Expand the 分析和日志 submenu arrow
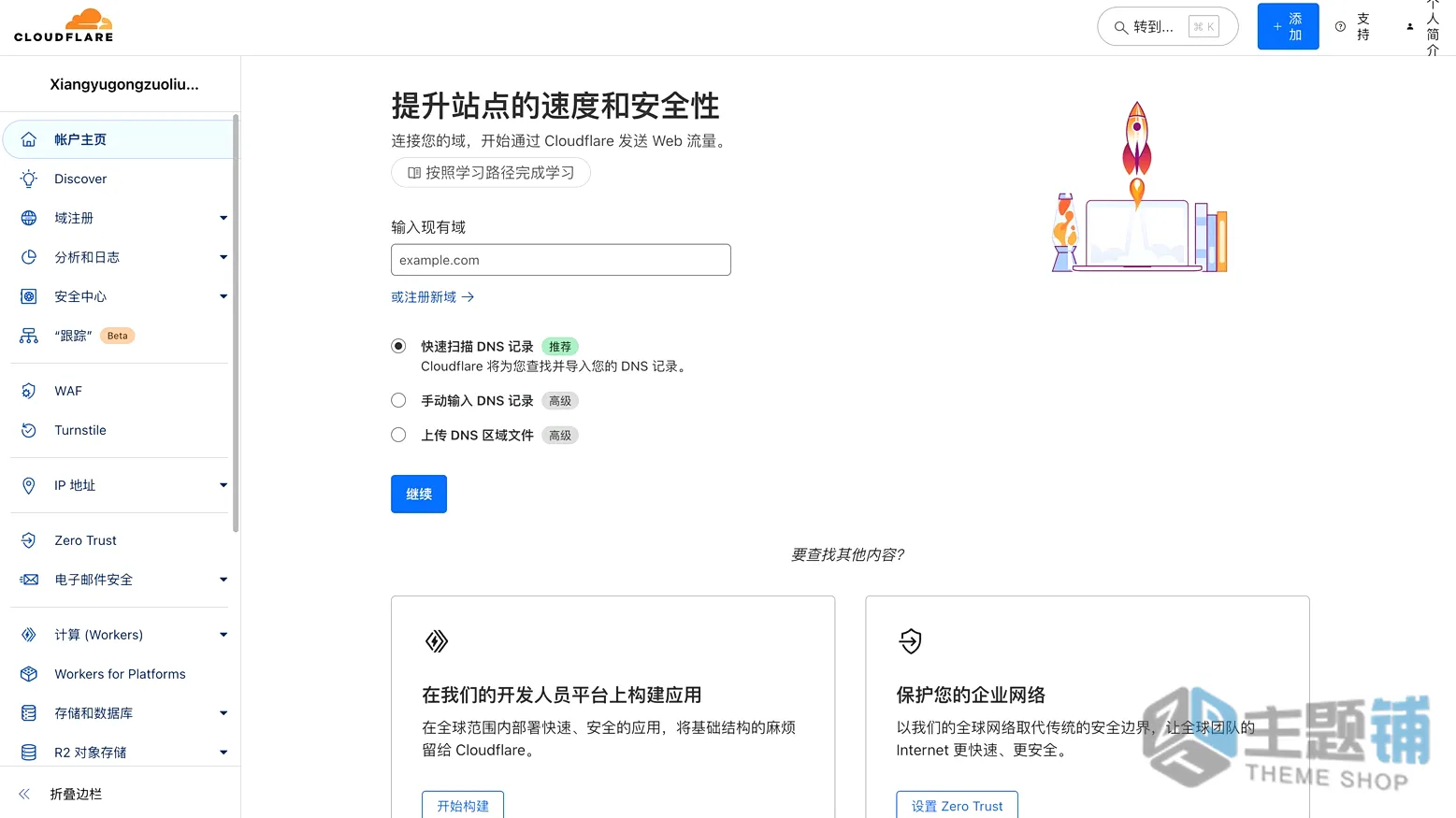 223,257
